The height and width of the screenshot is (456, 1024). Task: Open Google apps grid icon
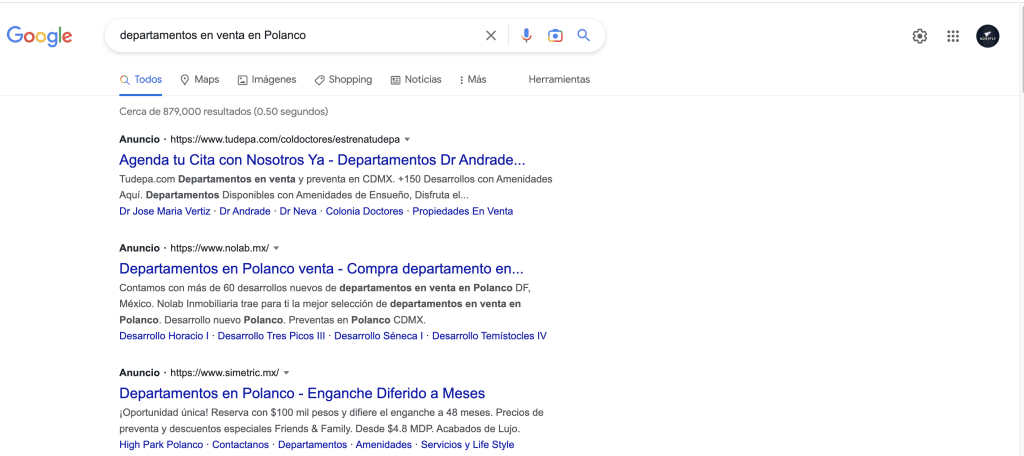click(953, 36)
